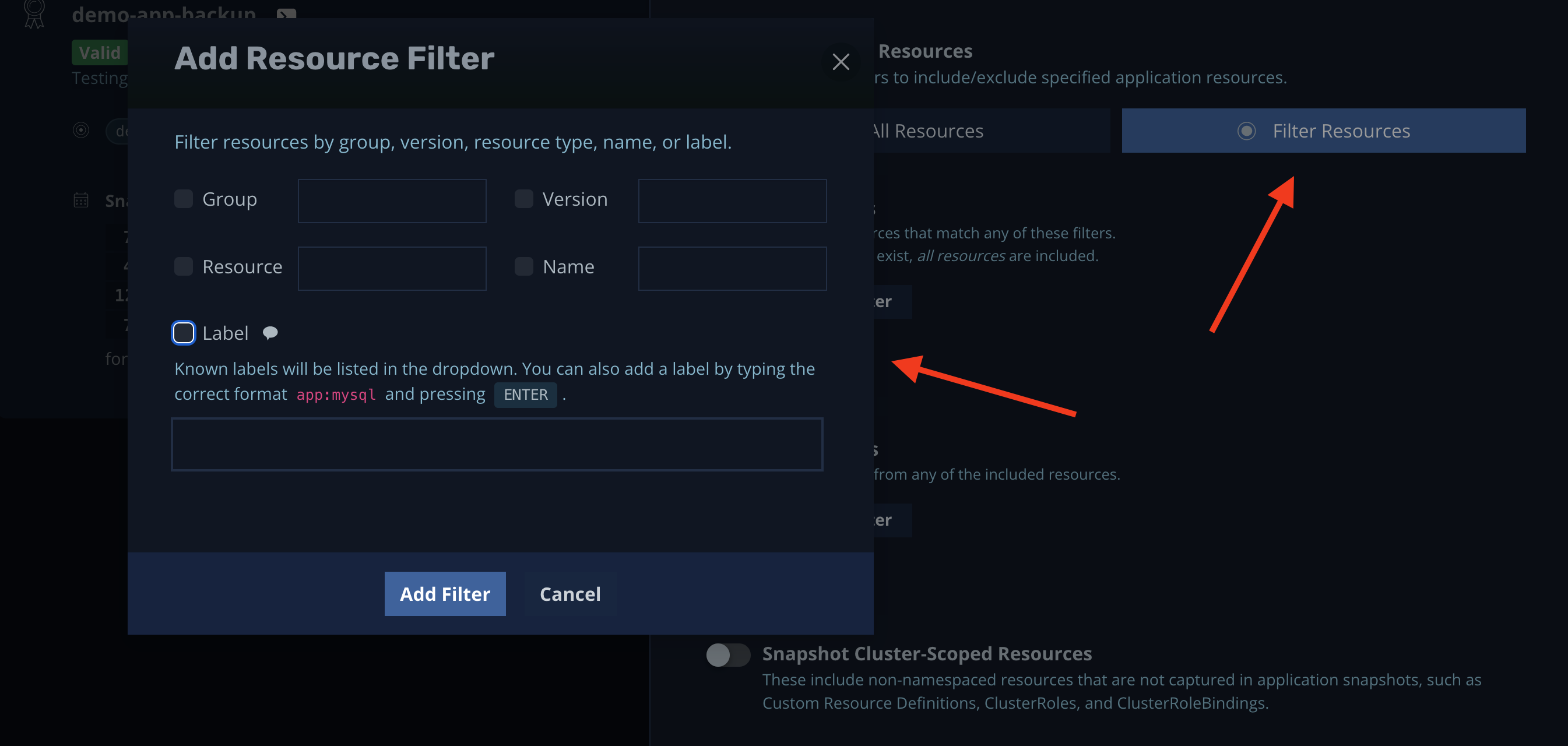Click the calendar icon beside the snapshot schedule
1568x746 pixels.
pos(81,200)
